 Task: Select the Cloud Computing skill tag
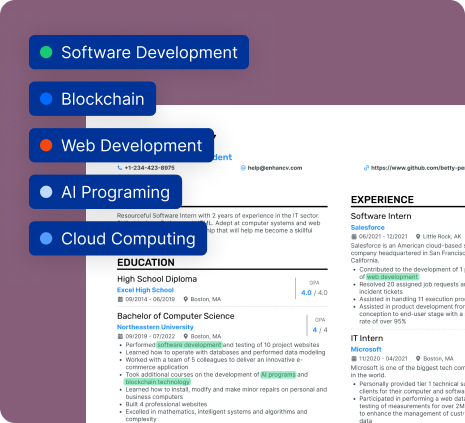pos(118,239)
